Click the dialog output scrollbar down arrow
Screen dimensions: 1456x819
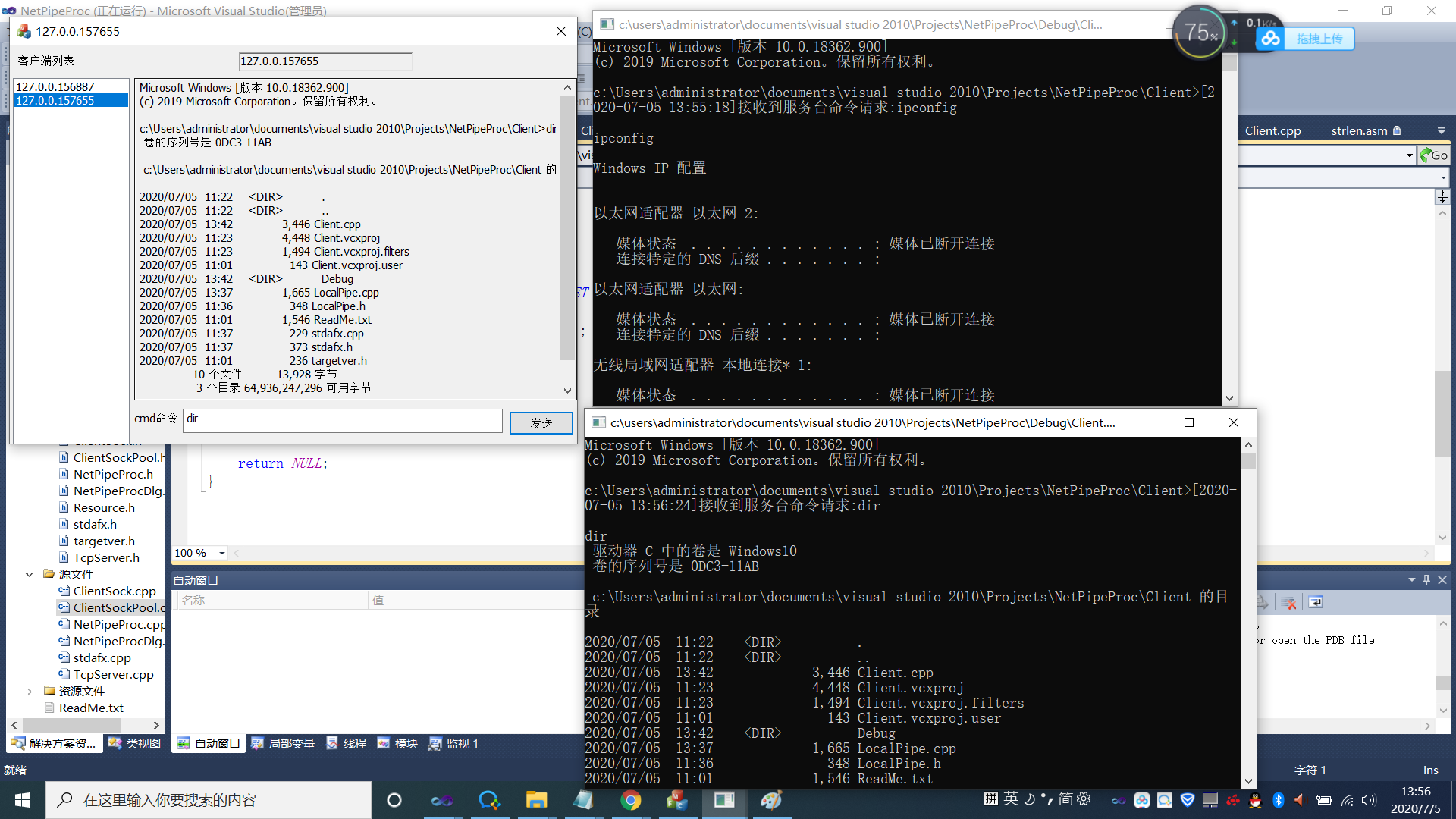click(567, 391)
